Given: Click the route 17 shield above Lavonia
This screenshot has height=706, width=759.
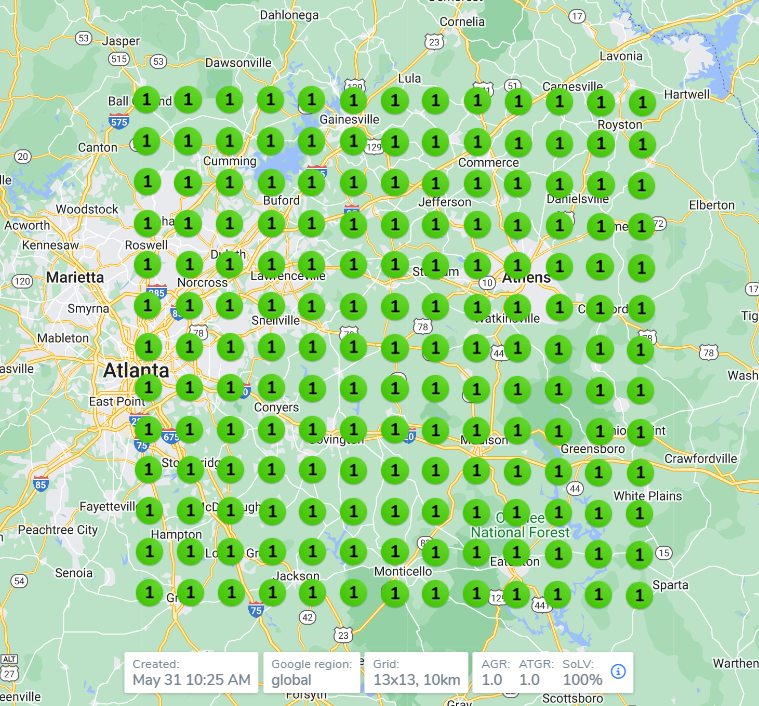Looking at the screenshot, I should [x=577, y=16].
